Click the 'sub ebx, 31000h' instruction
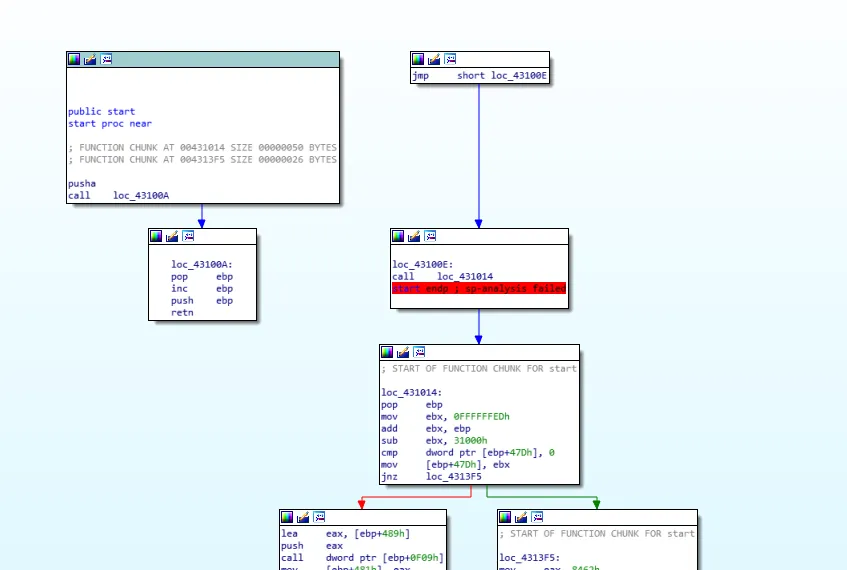This screenshot has height=570, width=847. point(434,440)
